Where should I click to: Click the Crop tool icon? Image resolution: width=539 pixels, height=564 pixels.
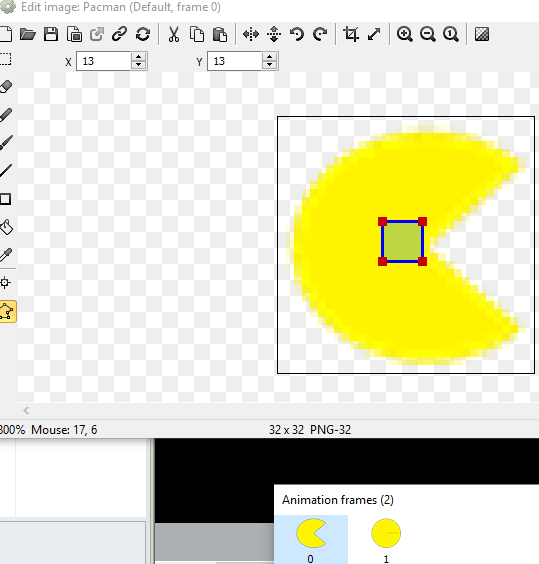(351, 34)
